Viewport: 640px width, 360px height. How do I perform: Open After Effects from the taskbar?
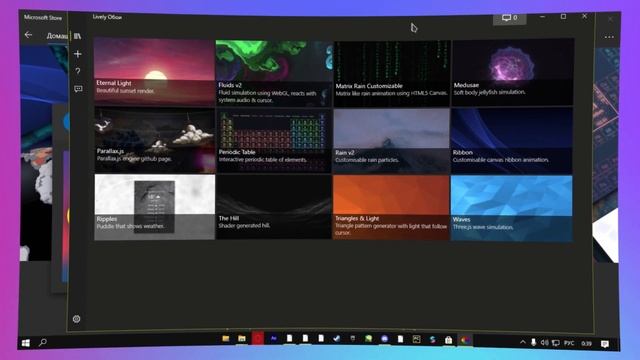click(273, 339)
